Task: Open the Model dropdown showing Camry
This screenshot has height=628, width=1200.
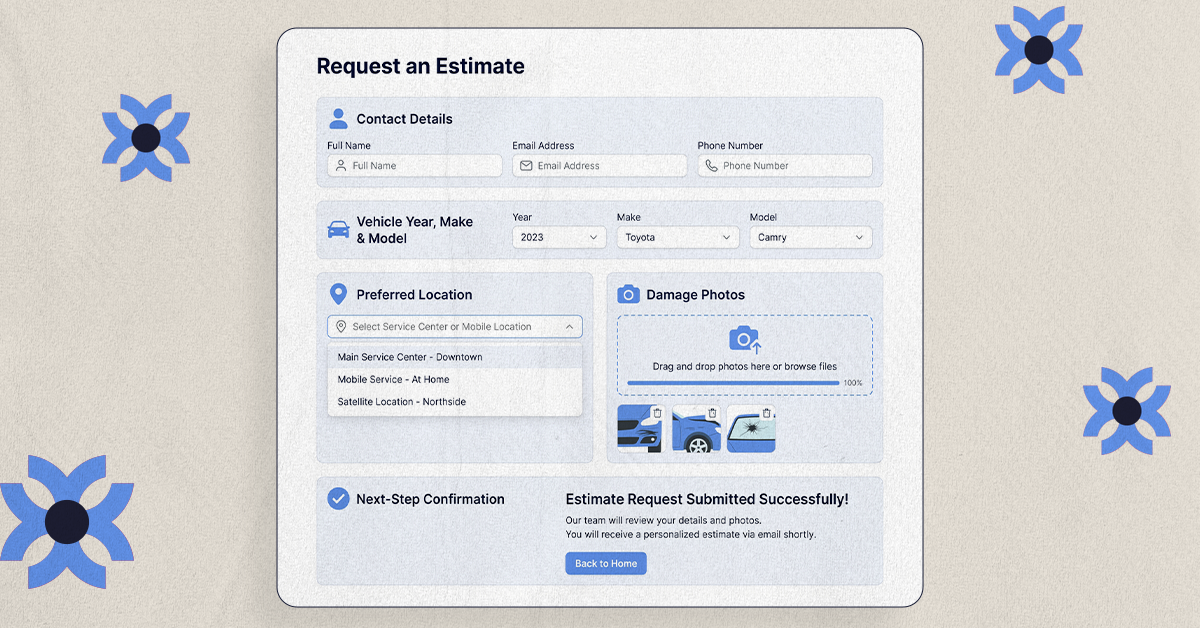Action: (811, 237)
